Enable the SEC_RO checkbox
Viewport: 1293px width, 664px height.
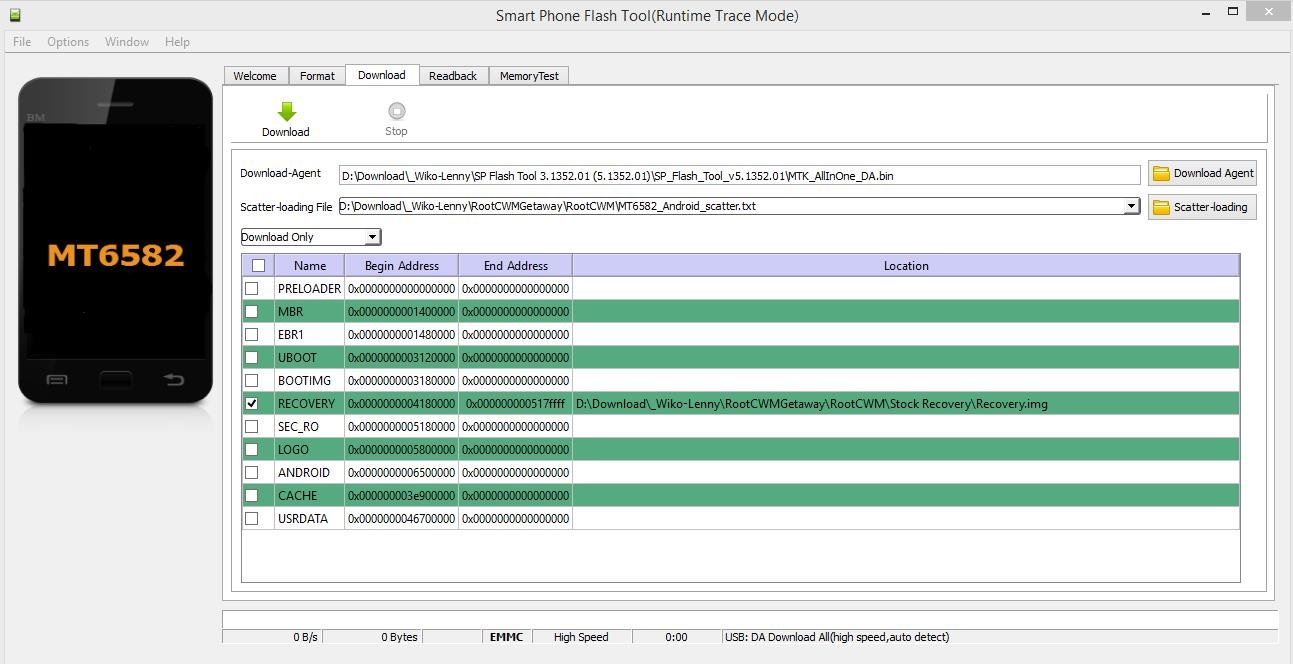(x=252, y=426)
